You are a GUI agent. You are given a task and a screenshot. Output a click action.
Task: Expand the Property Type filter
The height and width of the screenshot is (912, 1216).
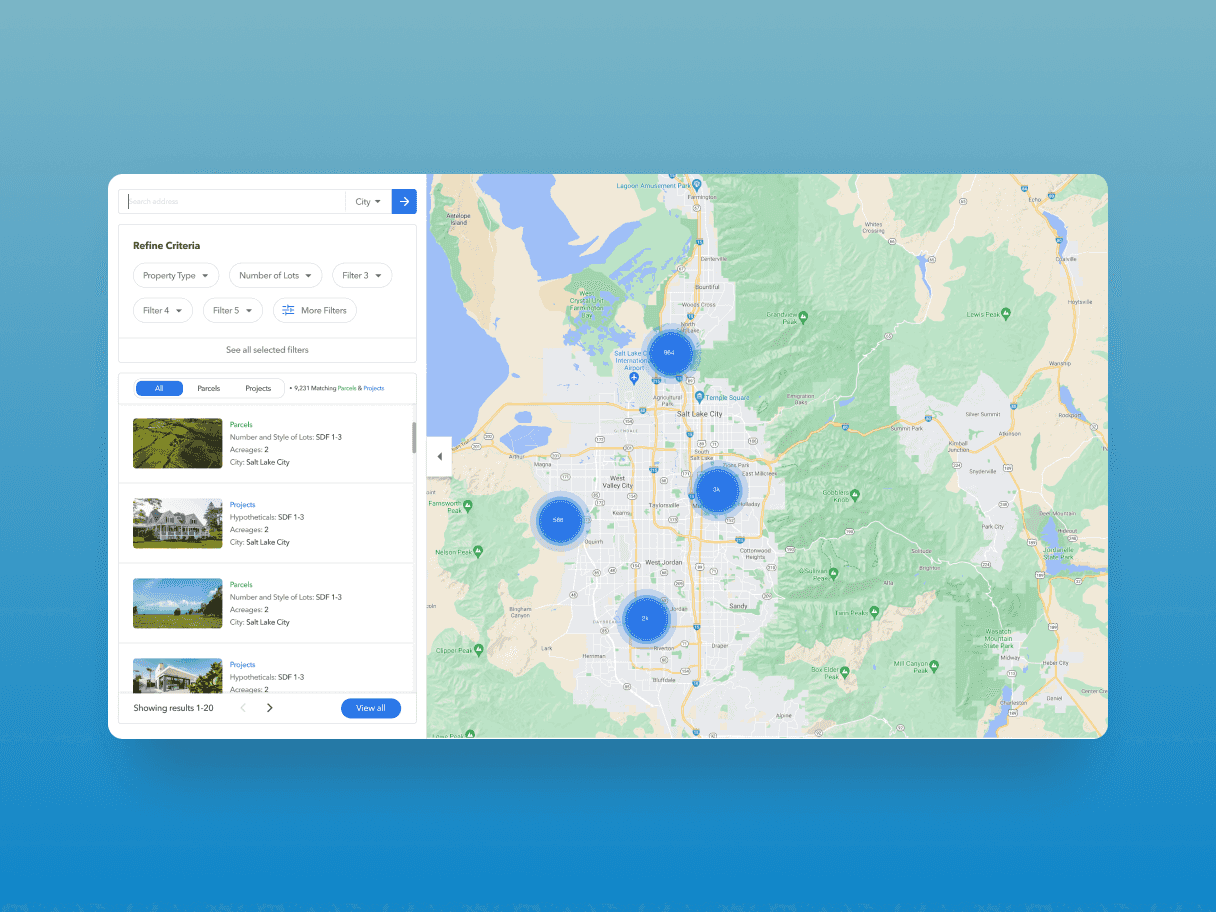coord(176,275)
